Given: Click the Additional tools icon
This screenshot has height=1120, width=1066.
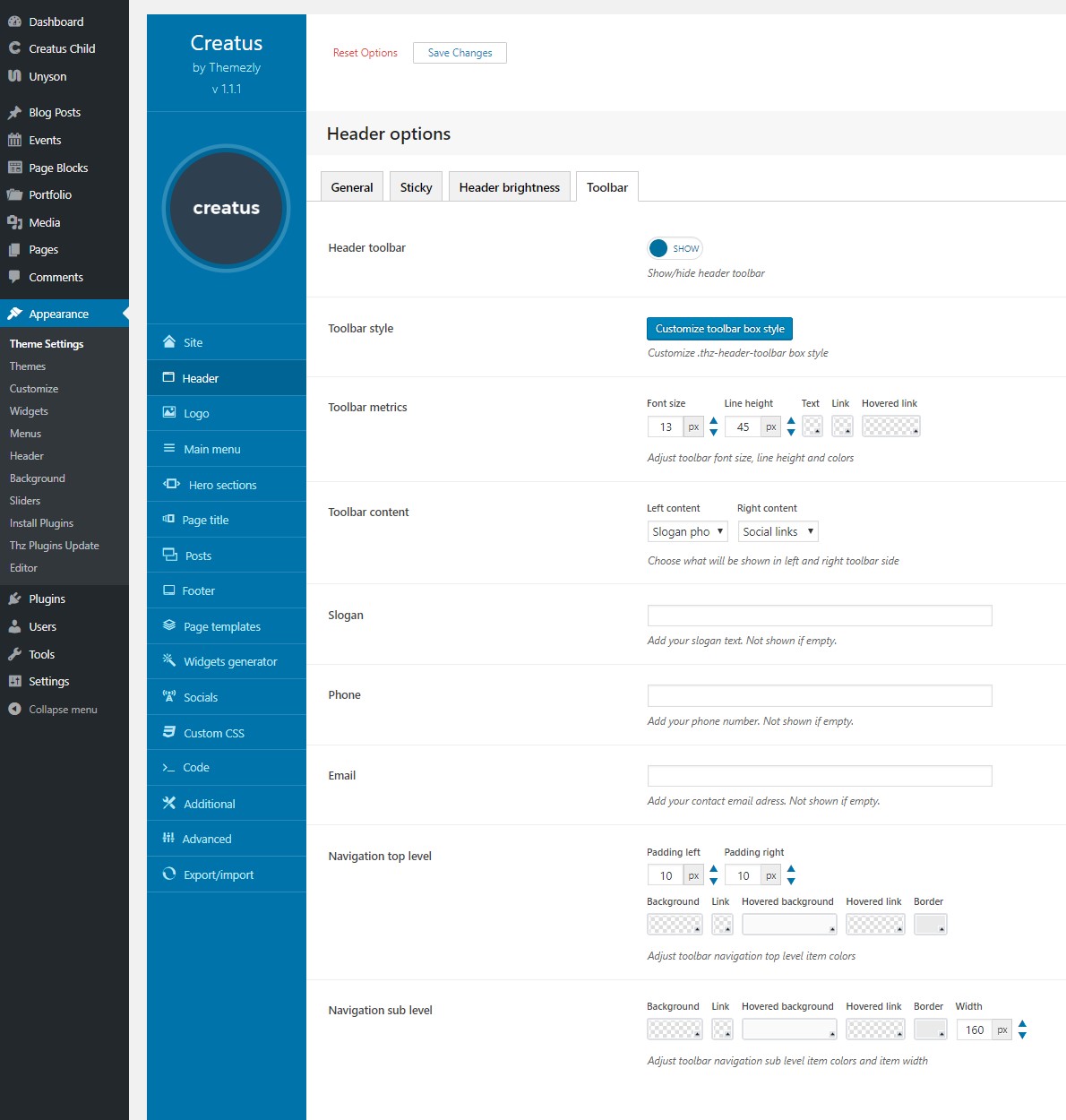Looking at the screenshot, I should 169,804.
